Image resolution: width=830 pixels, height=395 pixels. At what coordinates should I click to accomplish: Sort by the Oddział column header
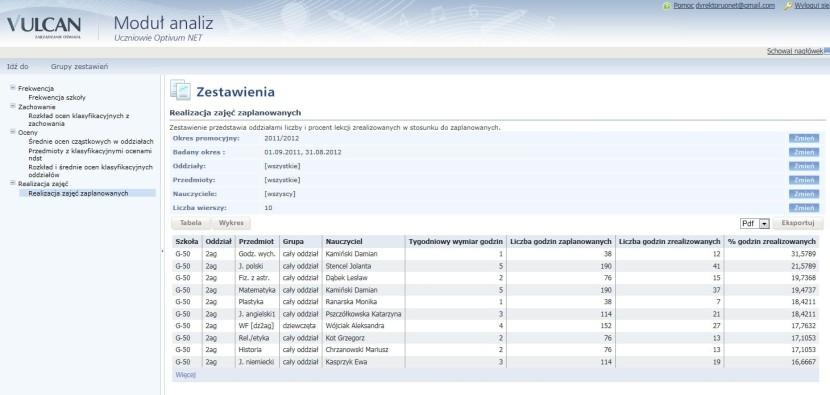pos(218,241)
